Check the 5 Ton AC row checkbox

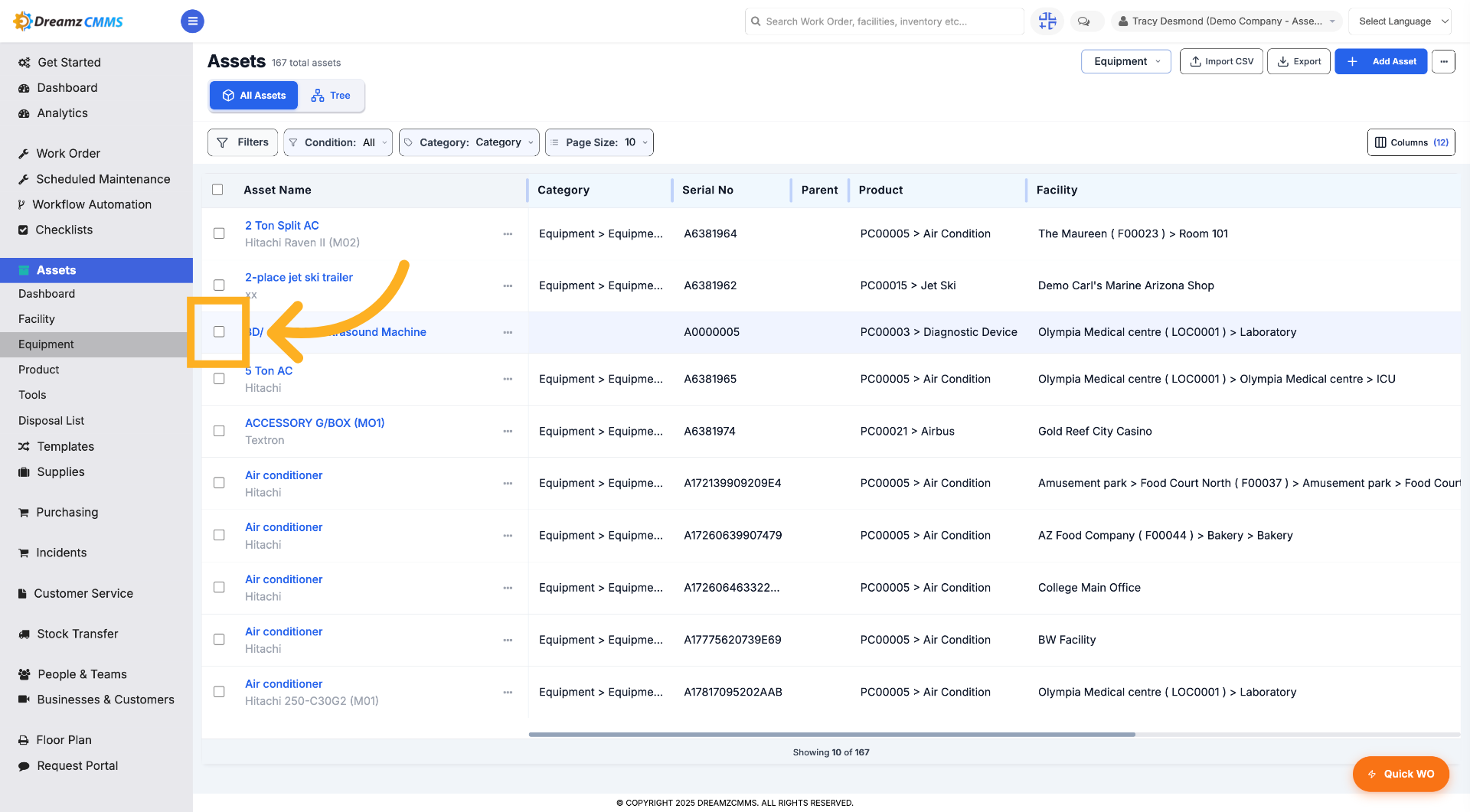tap(219, 379)
